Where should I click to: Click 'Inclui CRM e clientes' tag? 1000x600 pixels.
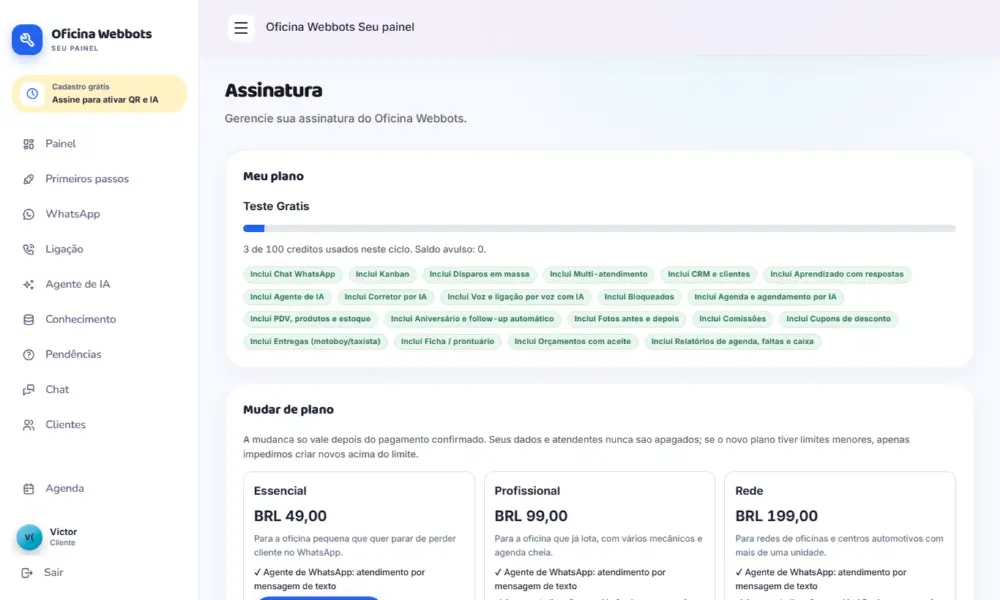coord(709,274)
